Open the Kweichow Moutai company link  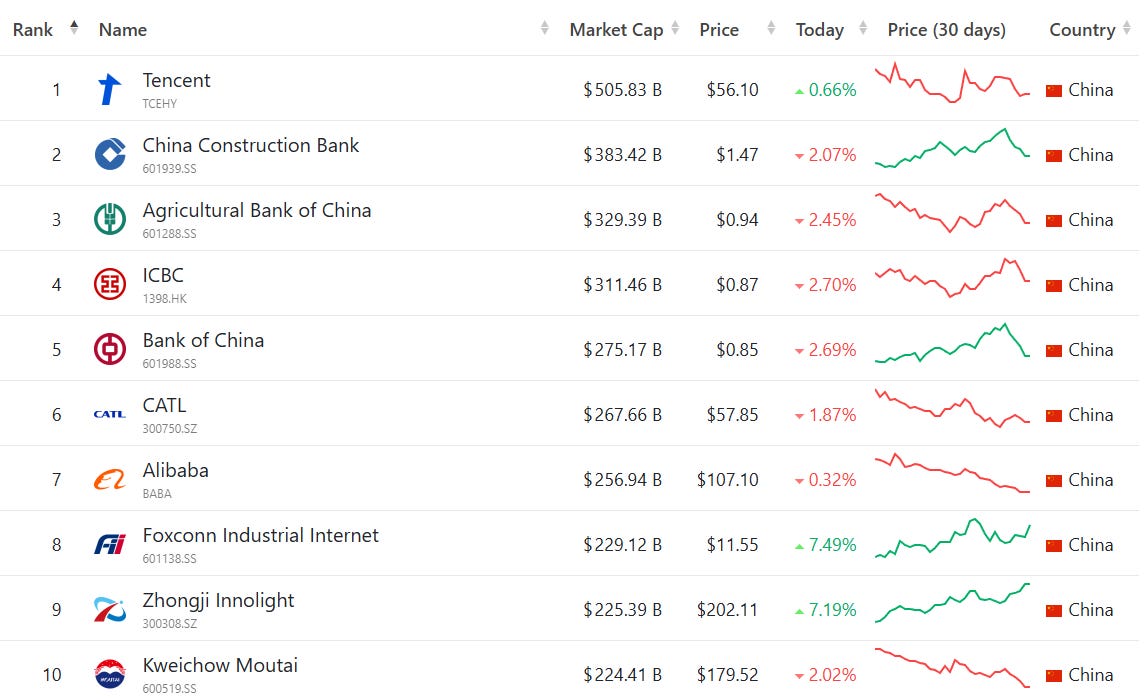220,666
